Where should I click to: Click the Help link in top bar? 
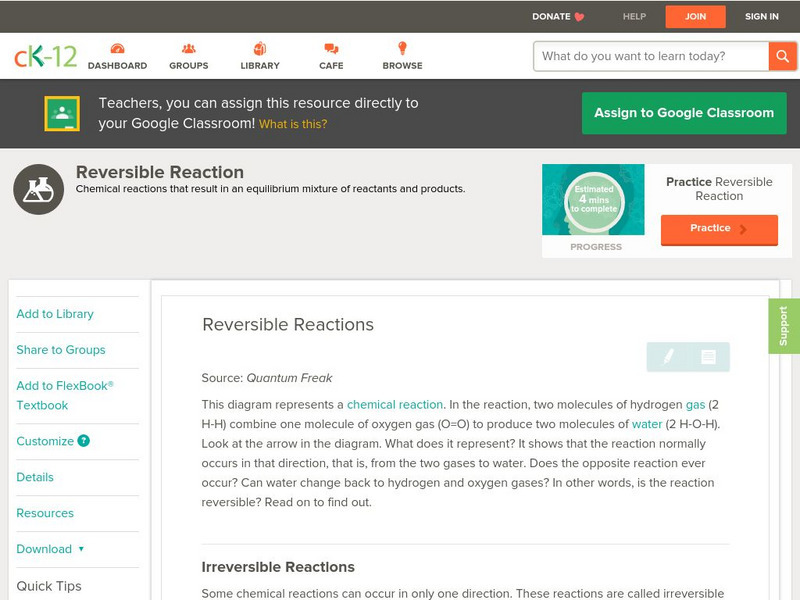tap(634, 17)
